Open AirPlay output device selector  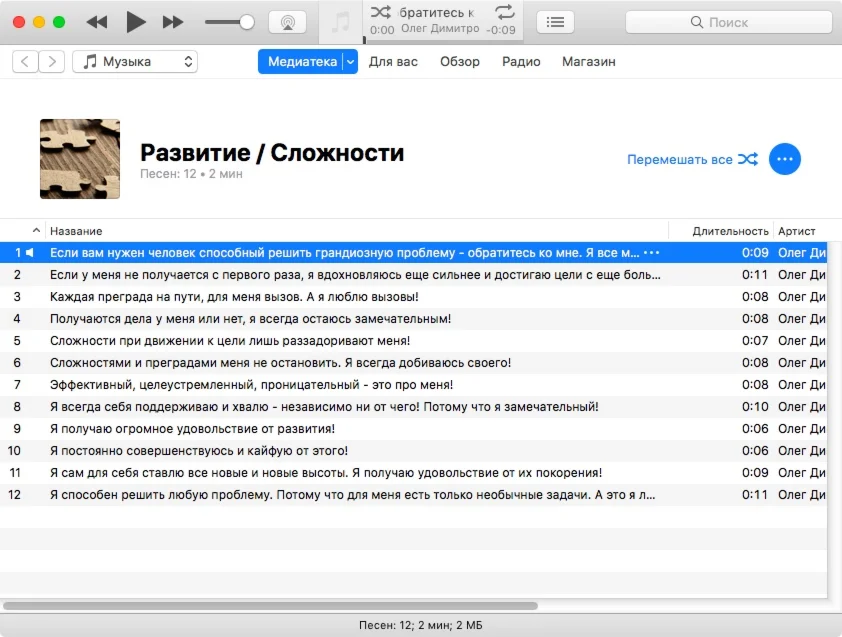click(287, 22)
